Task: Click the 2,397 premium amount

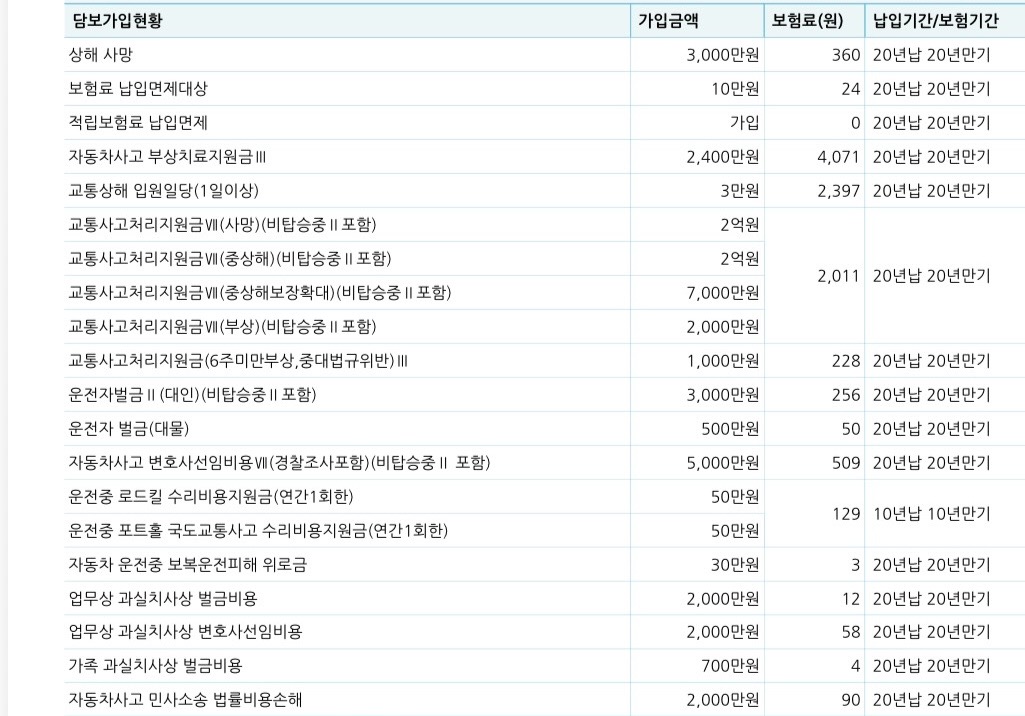Action: 838,191
